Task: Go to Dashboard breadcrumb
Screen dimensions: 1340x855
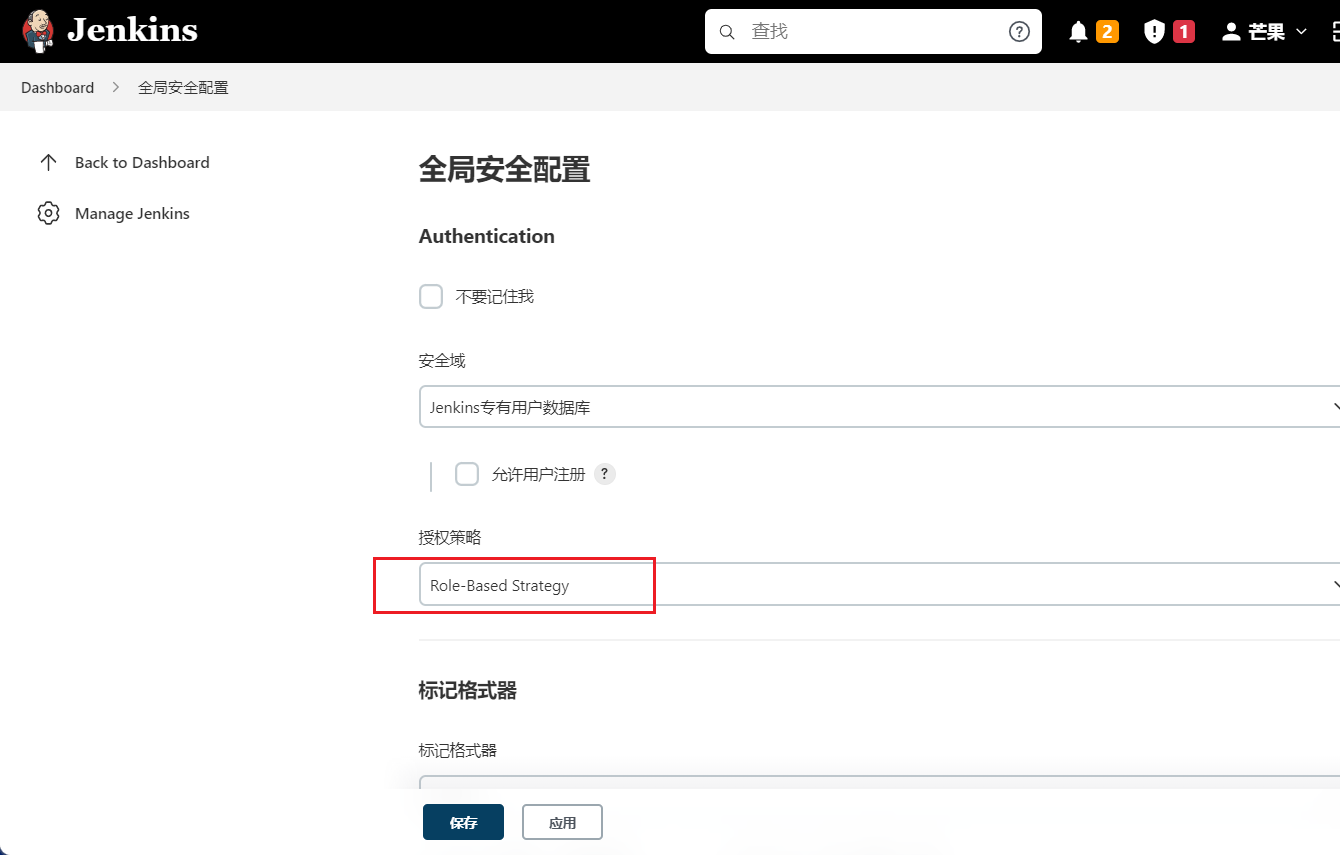Action: (58, 87)
